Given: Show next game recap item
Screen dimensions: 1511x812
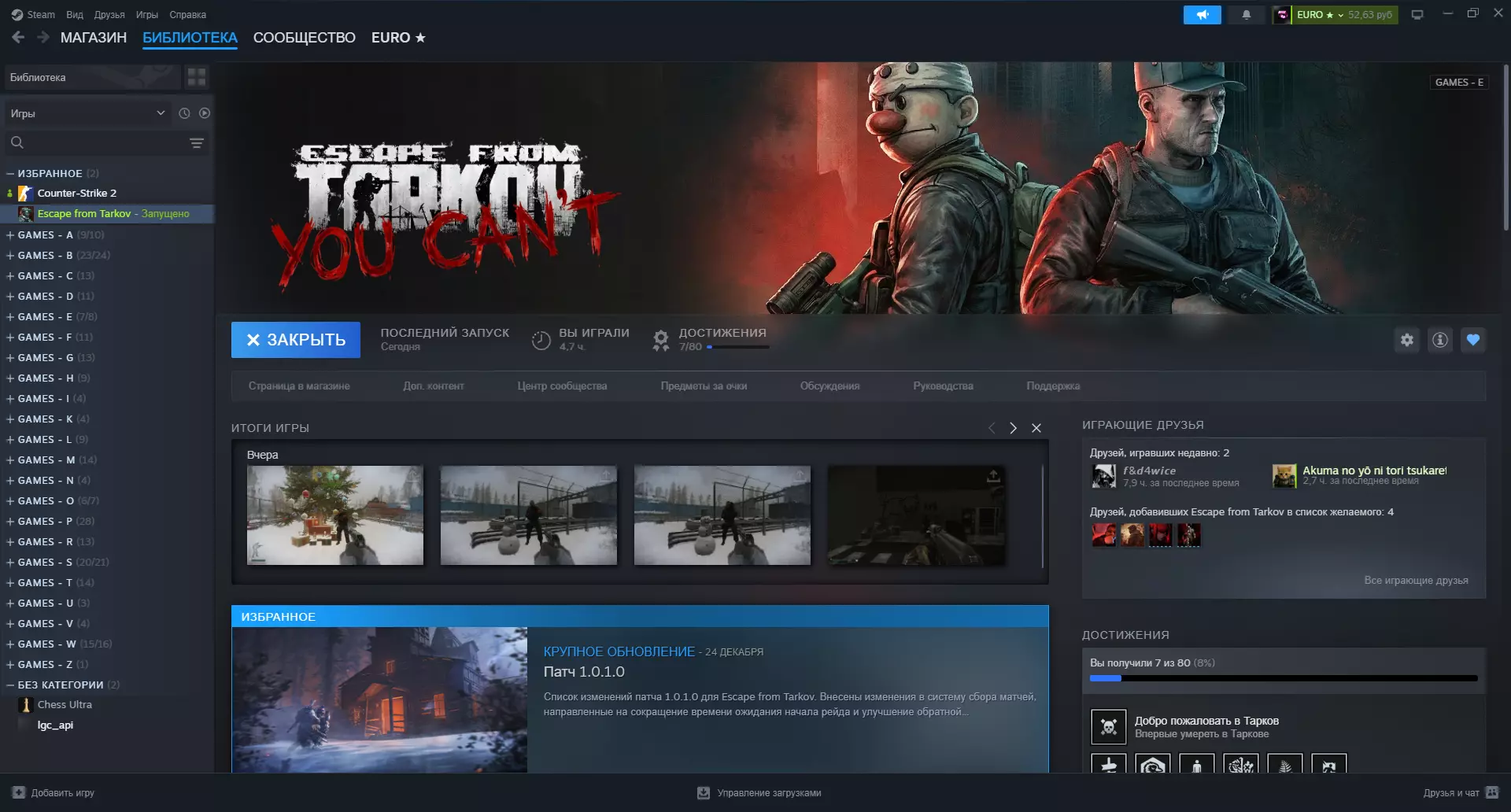Looking at the screenshot, I should [1014, 428].
